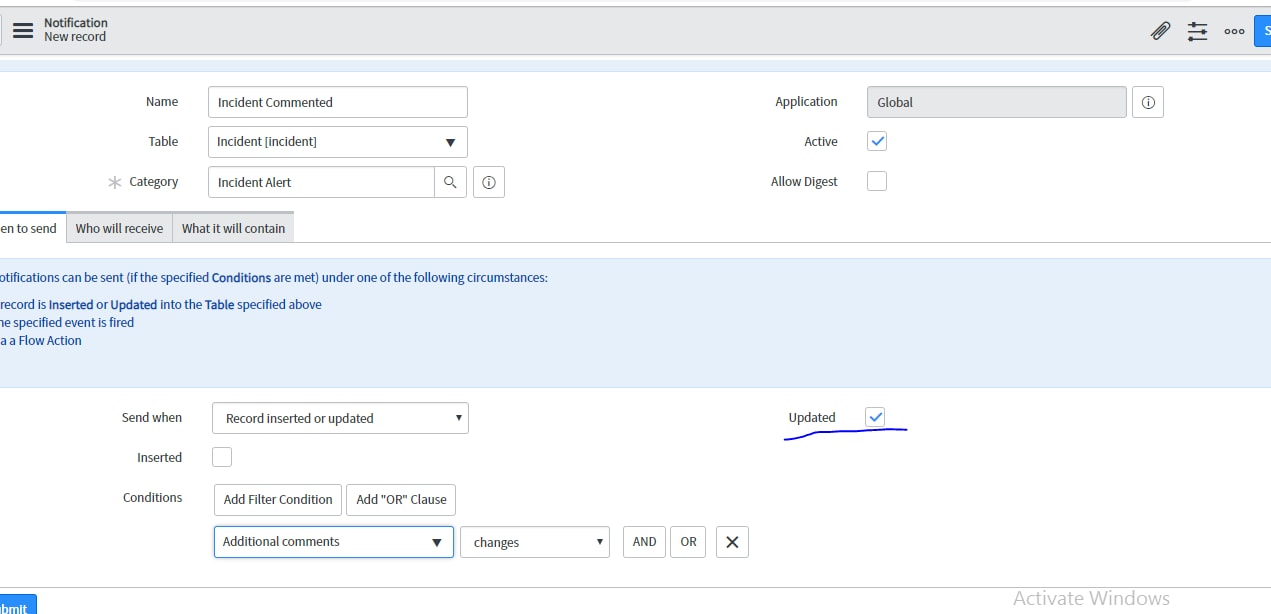Screen dimensions: 1271x614
Task: Enable the Allow Digest checkbox
Action: (x=876, y=181)
